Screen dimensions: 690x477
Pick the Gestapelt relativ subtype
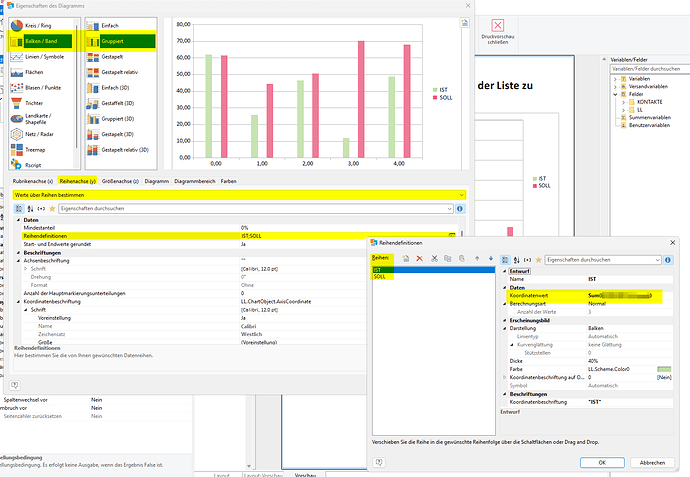tap(121, 72)
